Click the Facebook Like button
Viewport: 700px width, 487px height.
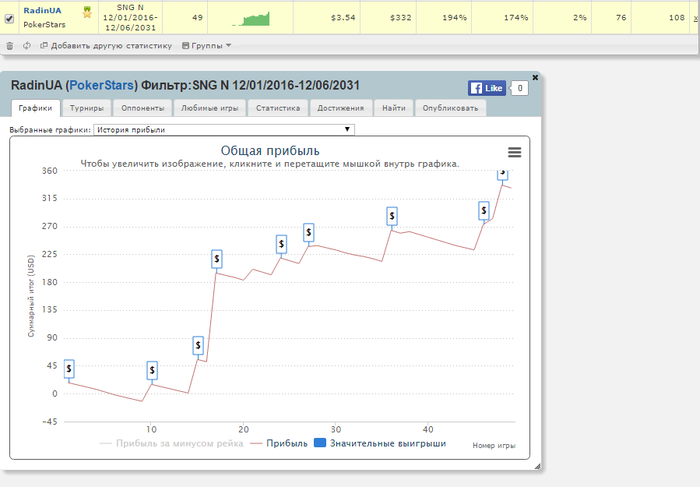487,88
